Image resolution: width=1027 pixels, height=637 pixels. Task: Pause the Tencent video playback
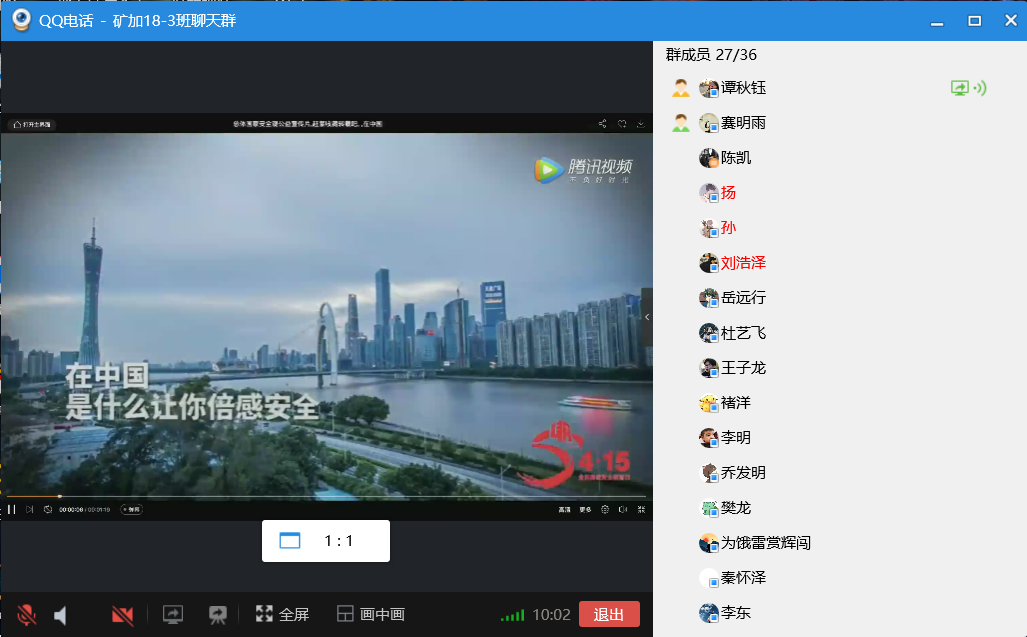coord(12,509)
